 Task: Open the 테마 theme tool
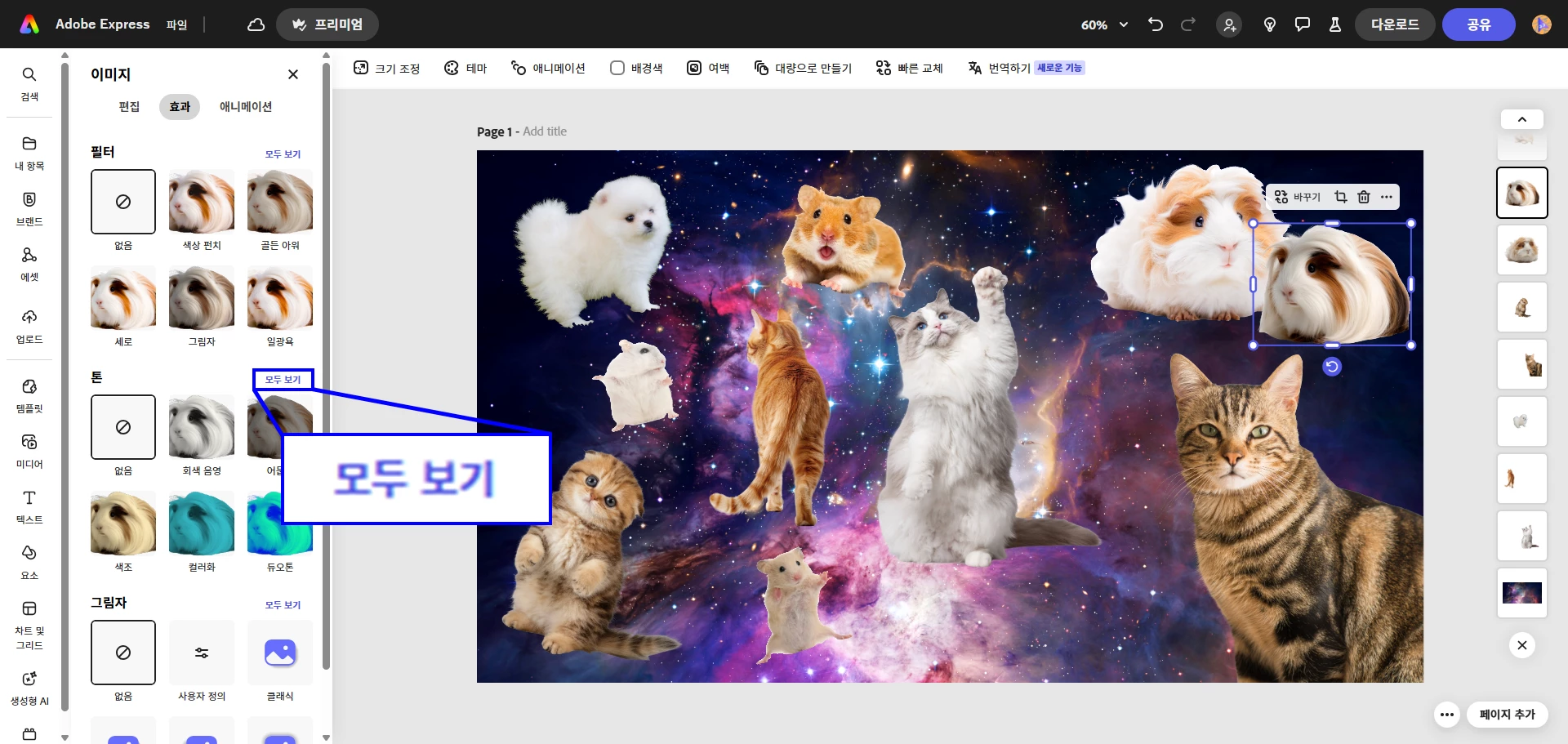465,68
